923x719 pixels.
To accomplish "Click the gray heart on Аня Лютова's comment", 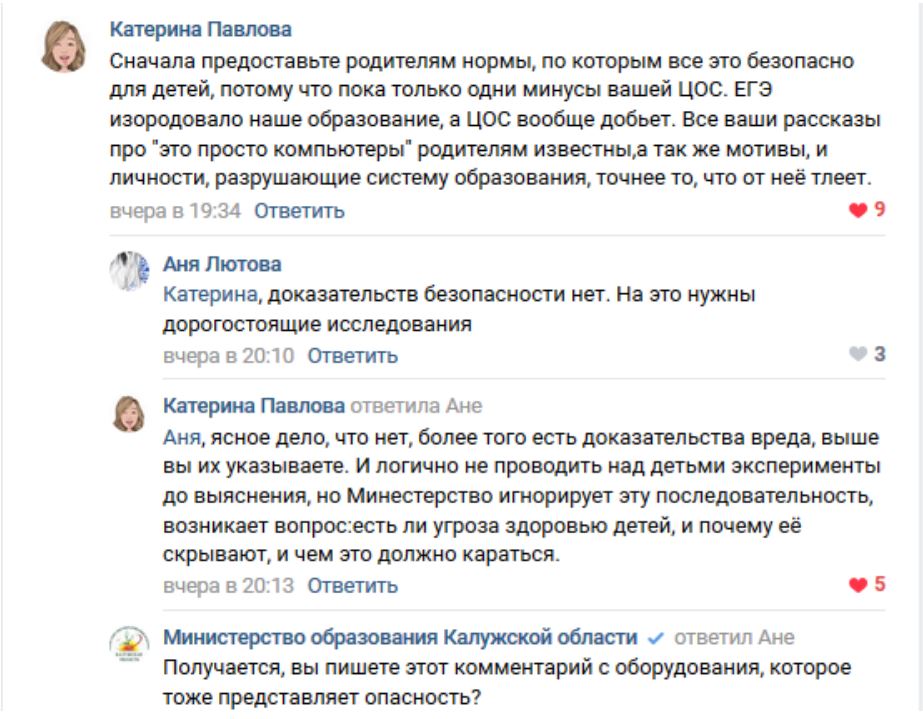I will 858,354.
